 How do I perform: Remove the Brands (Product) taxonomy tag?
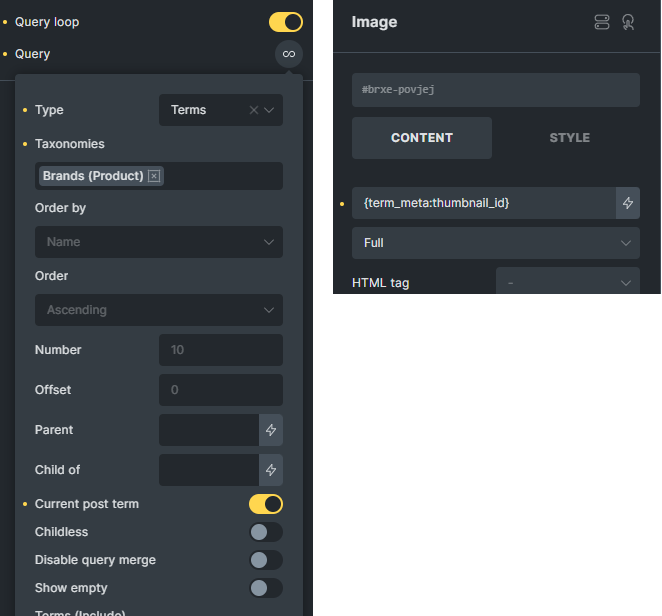click(x=154, y=176)
